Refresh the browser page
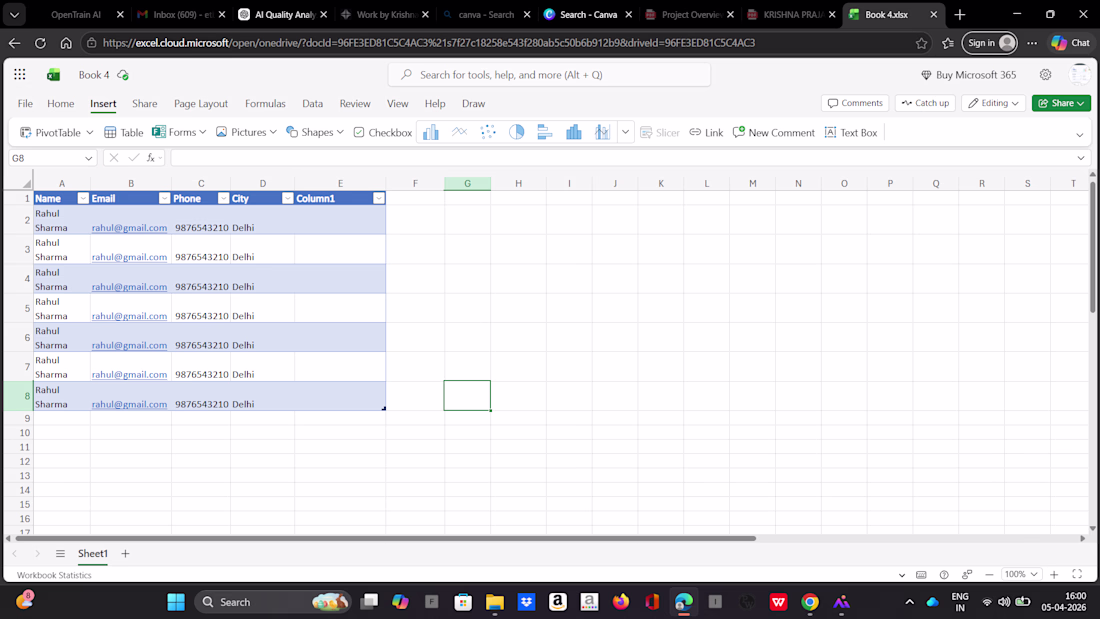The width and height of the screenshot is (1100, 619). (40, 43)
